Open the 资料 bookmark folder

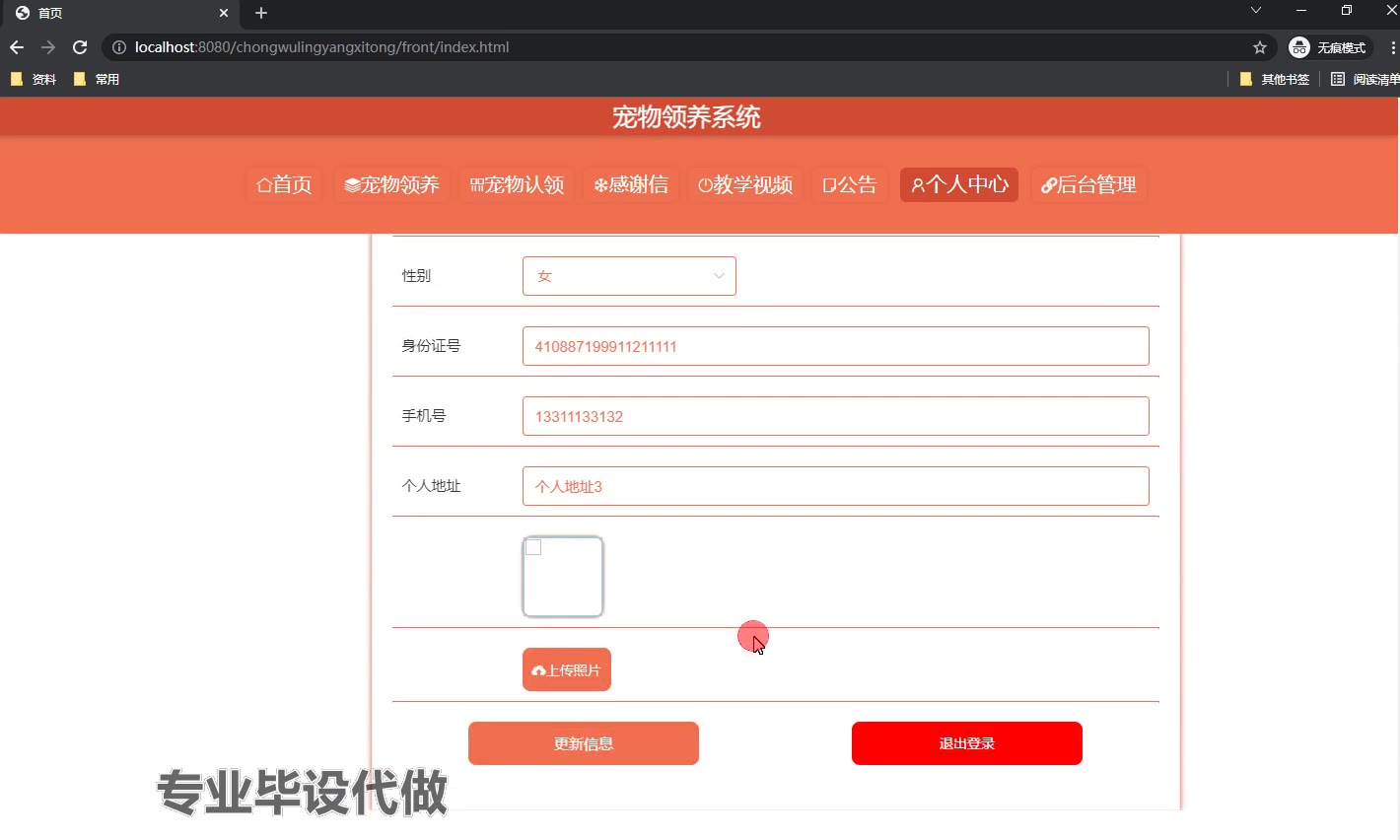coord(34,79)
